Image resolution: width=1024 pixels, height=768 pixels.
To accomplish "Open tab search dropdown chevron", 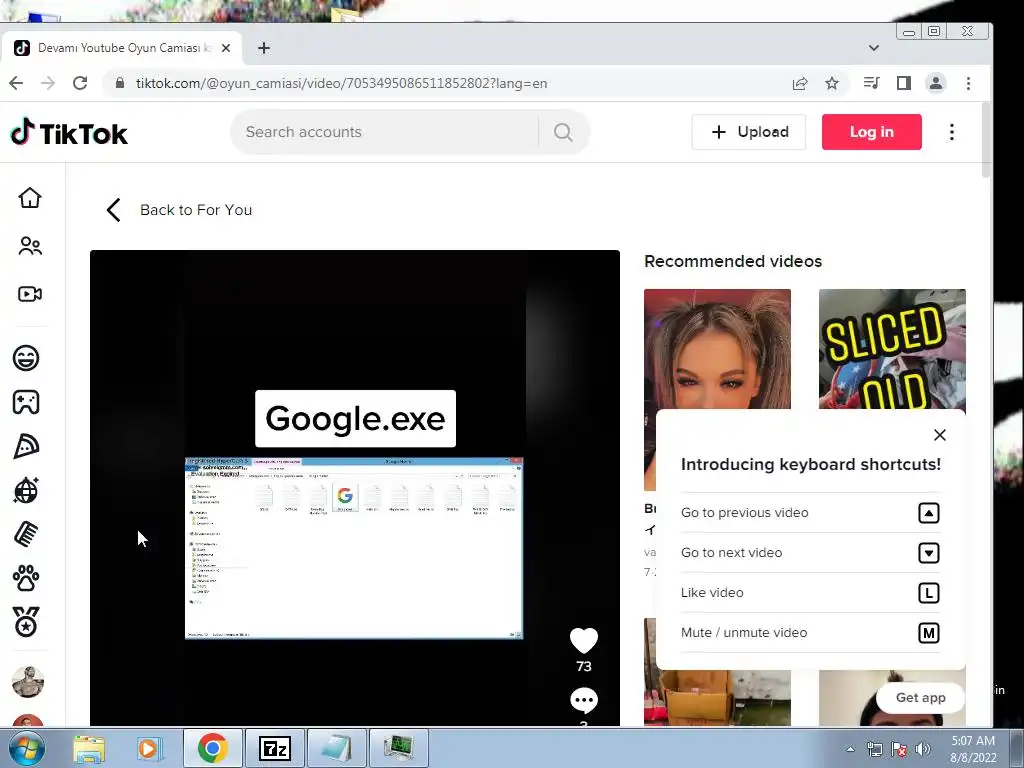I will pos(874,48).
